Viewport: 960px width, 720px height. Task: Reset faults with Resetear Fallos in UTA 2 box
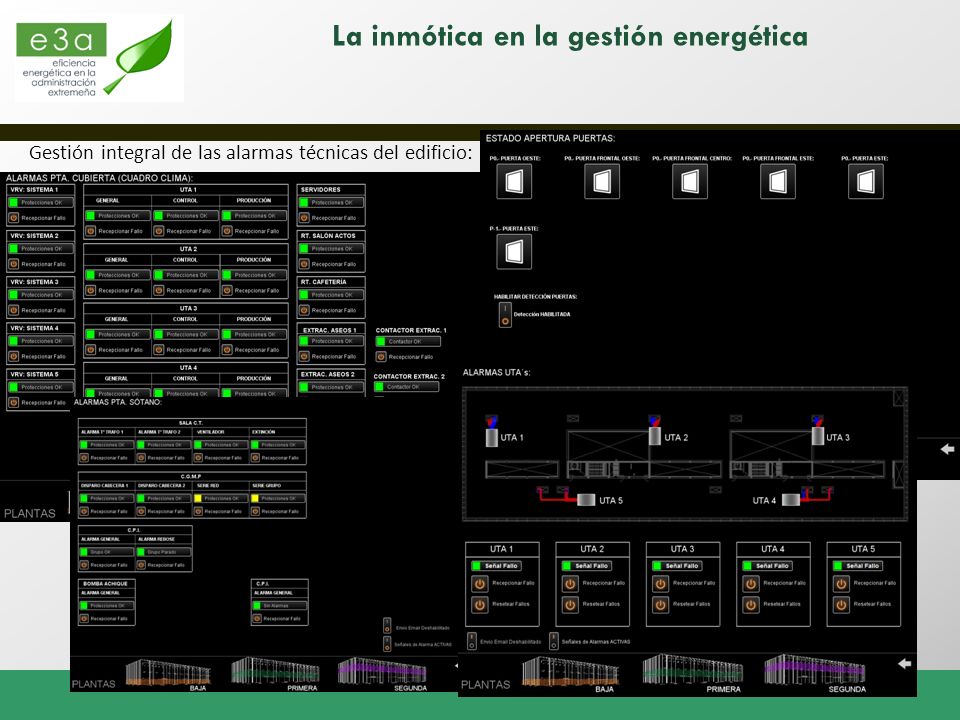[570, 604]
